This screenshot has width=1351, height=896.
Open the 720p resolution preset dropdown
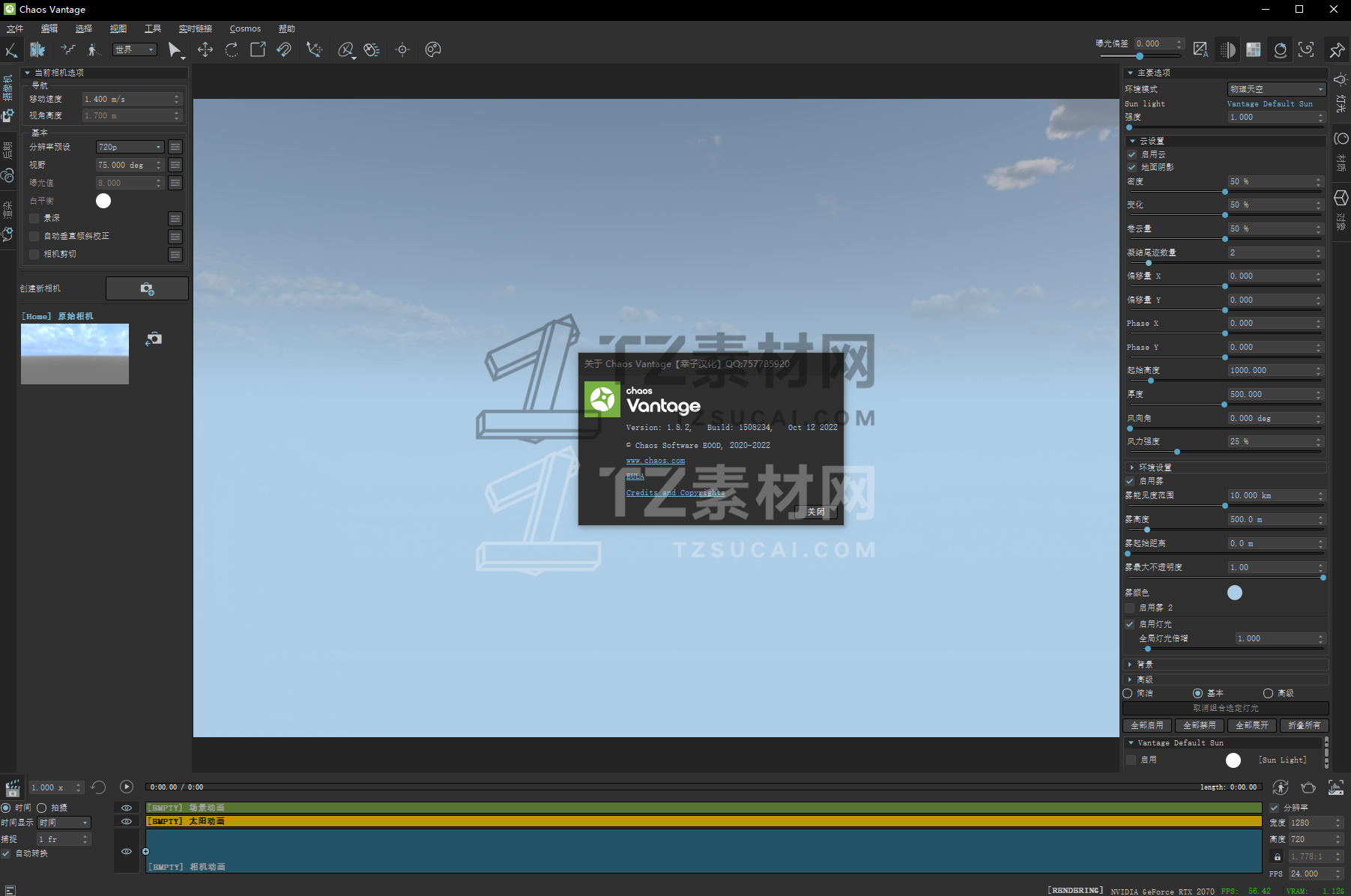click(130, 147)
